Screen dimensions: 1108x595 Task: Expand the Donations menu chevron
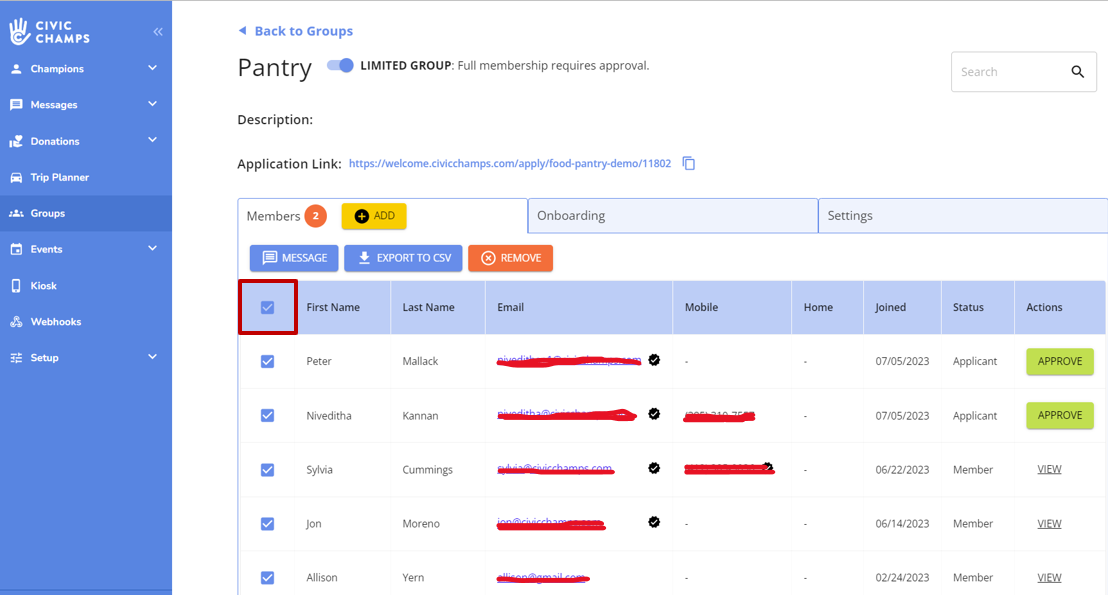[152, 141]
